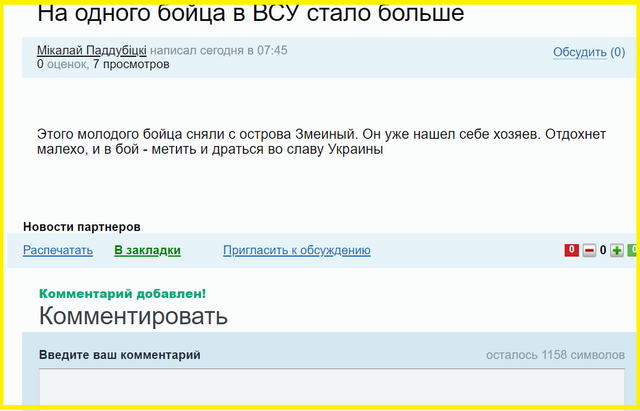Click the grey minus downvote icon
This screenshot has height=411, width=640.
pyautogui.click(x=589, y=250)
